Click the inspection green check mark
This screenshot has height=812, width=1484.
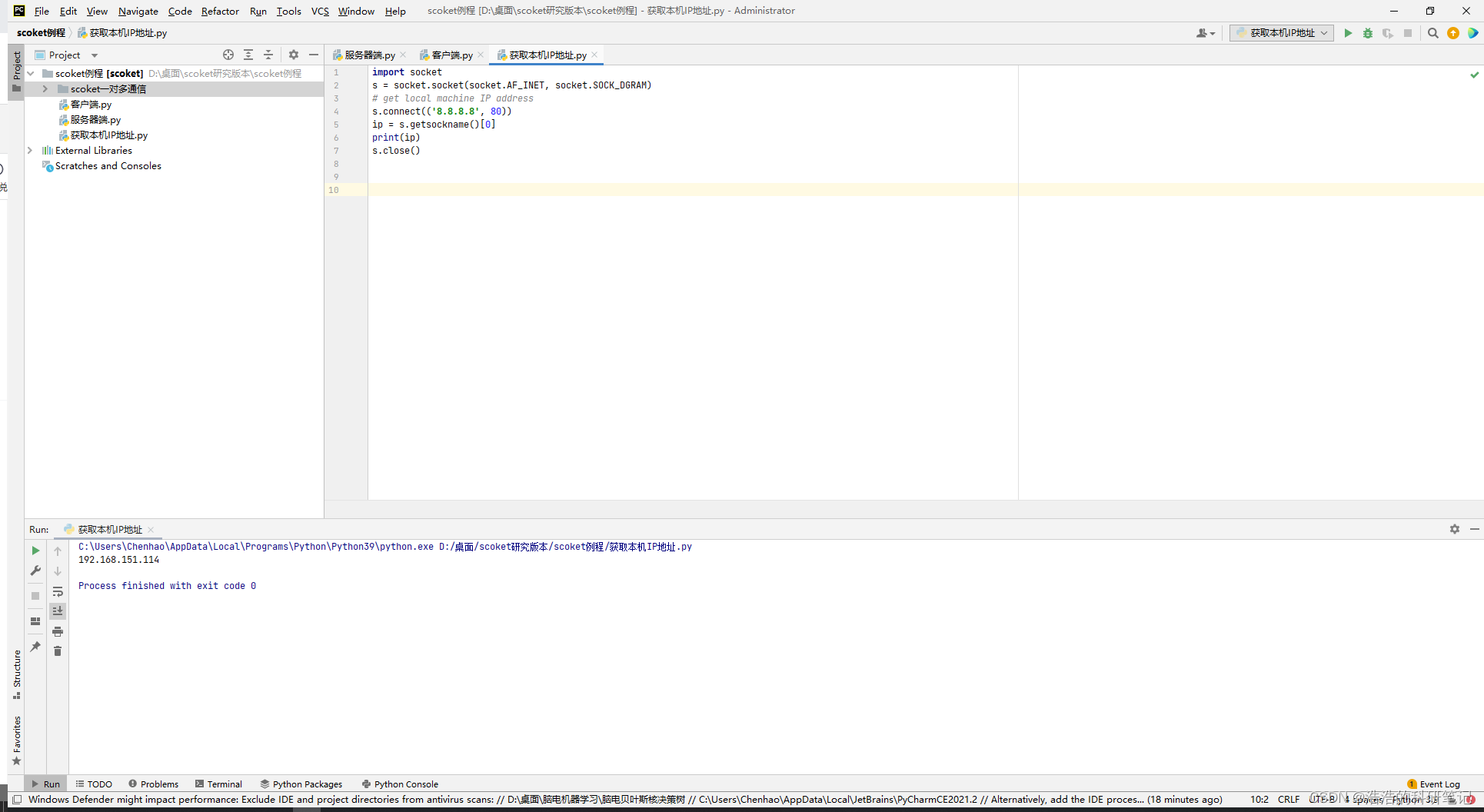[x=1474, y=75]
